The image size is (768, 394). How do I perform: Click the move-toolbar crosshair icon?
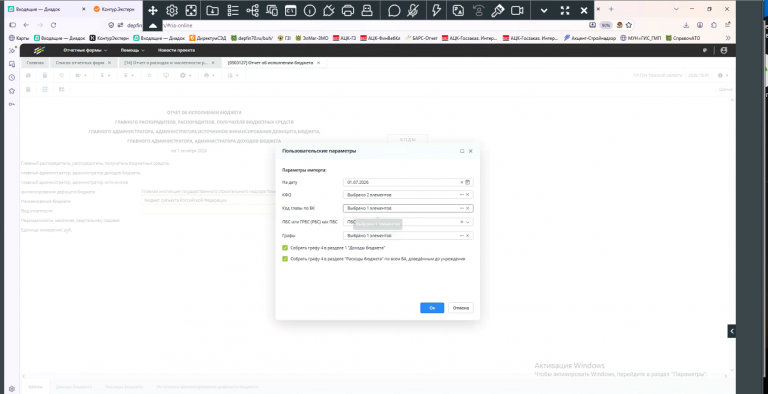(153, 10)
